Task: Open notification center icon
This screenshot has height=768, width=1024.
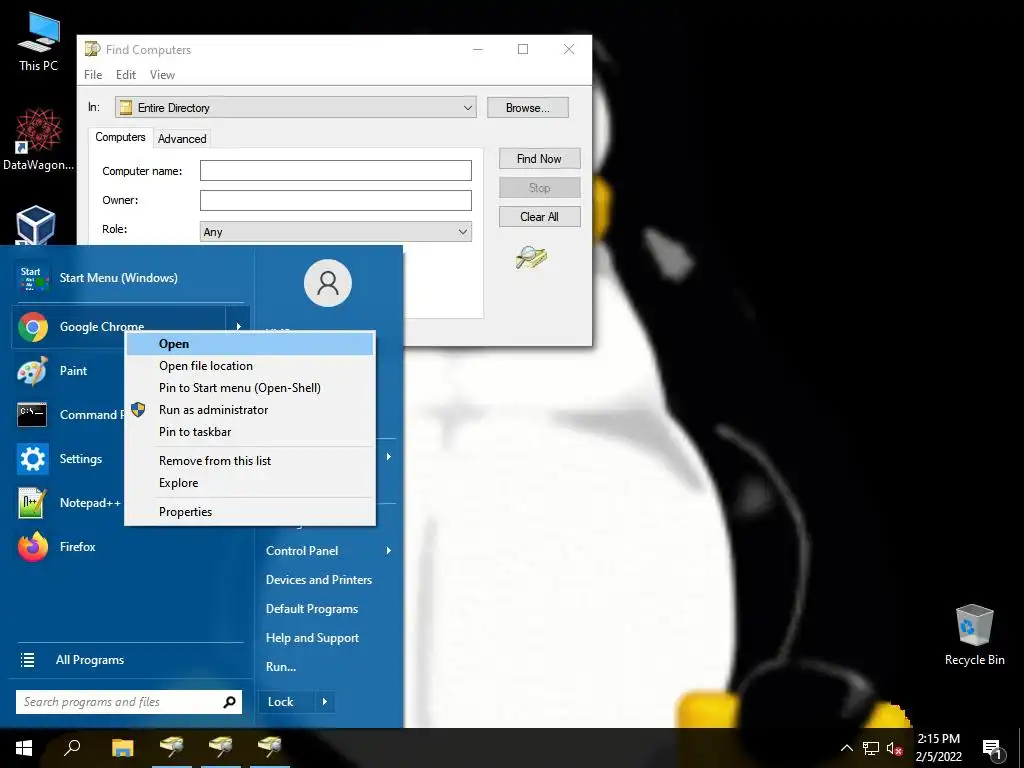Action: (x=991, y=749)
